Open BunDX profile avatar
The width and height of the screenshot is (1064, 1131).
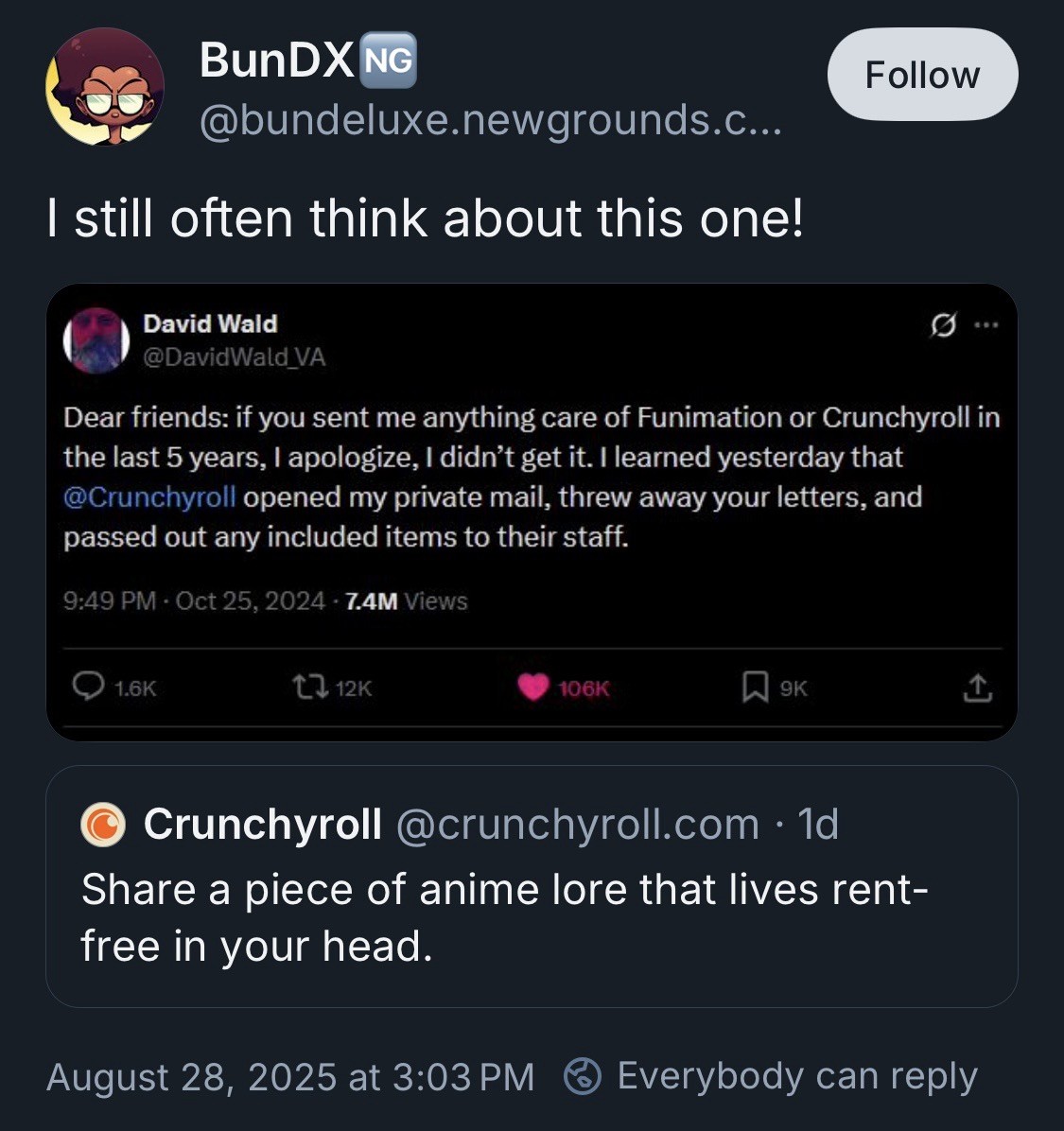point(105,87)
